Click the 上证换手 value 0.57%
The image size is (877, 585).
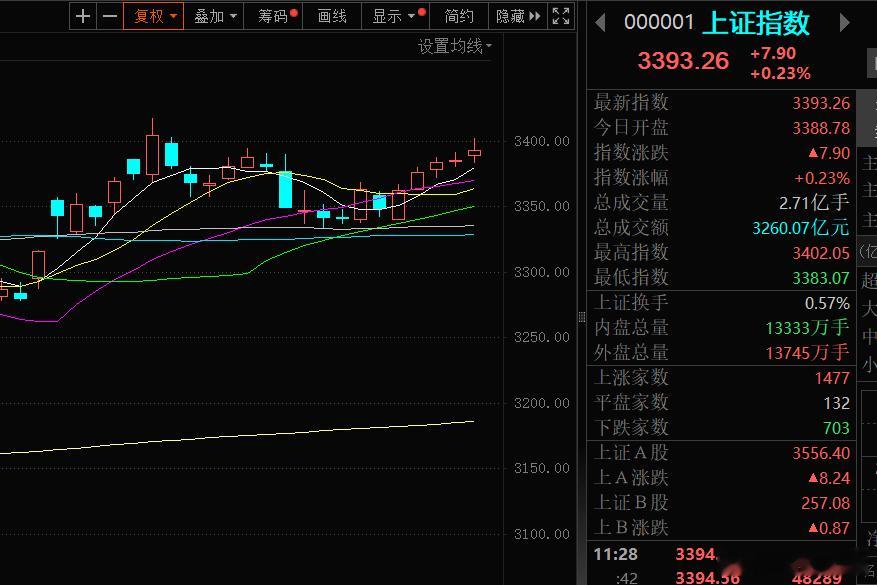click(x=827, y=303)
